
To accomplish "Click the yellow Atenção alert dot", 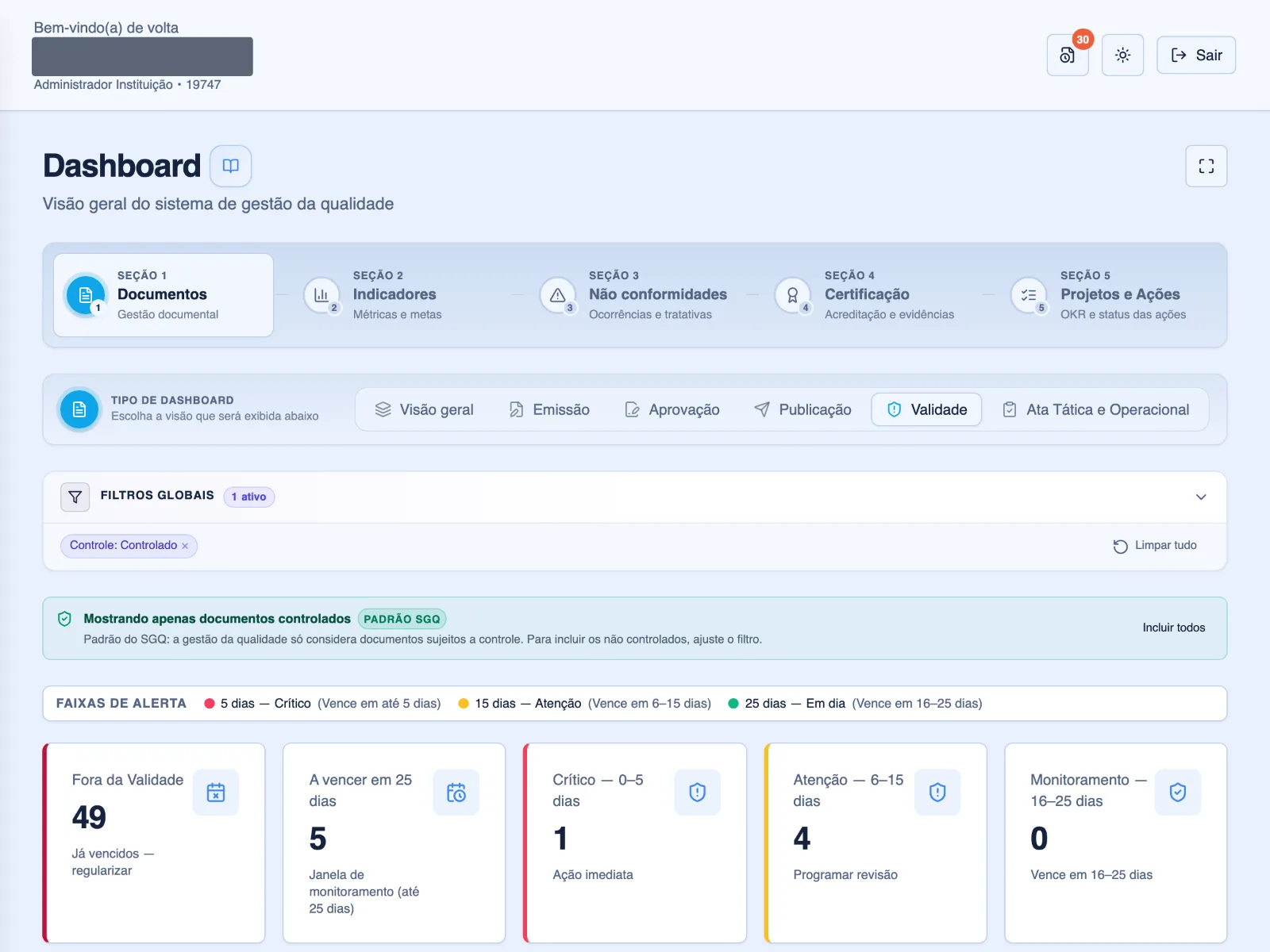I will [x=464, y=704].
